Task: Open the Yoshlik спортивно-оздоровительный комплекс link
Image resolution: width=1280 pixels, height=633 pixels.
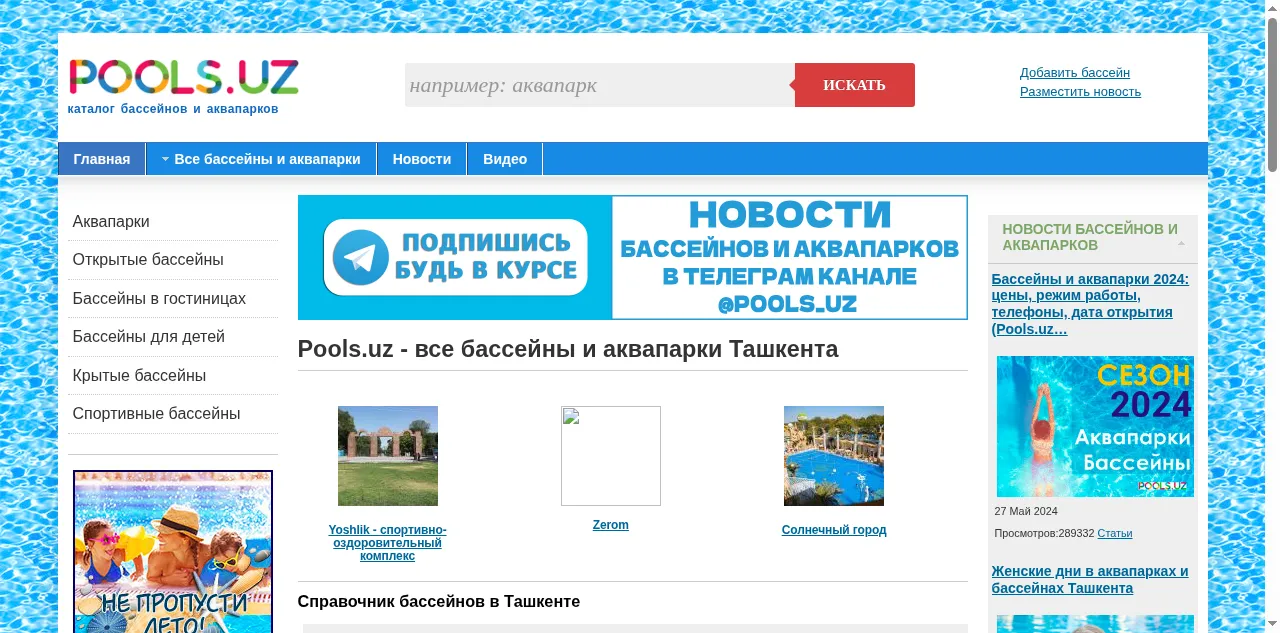Action: tap(388, 543)
